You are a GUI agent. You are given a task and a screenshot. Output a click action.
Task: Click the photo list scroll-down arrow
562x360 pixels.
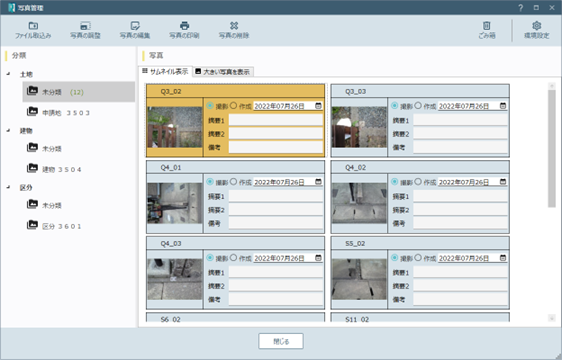[552, 318]
